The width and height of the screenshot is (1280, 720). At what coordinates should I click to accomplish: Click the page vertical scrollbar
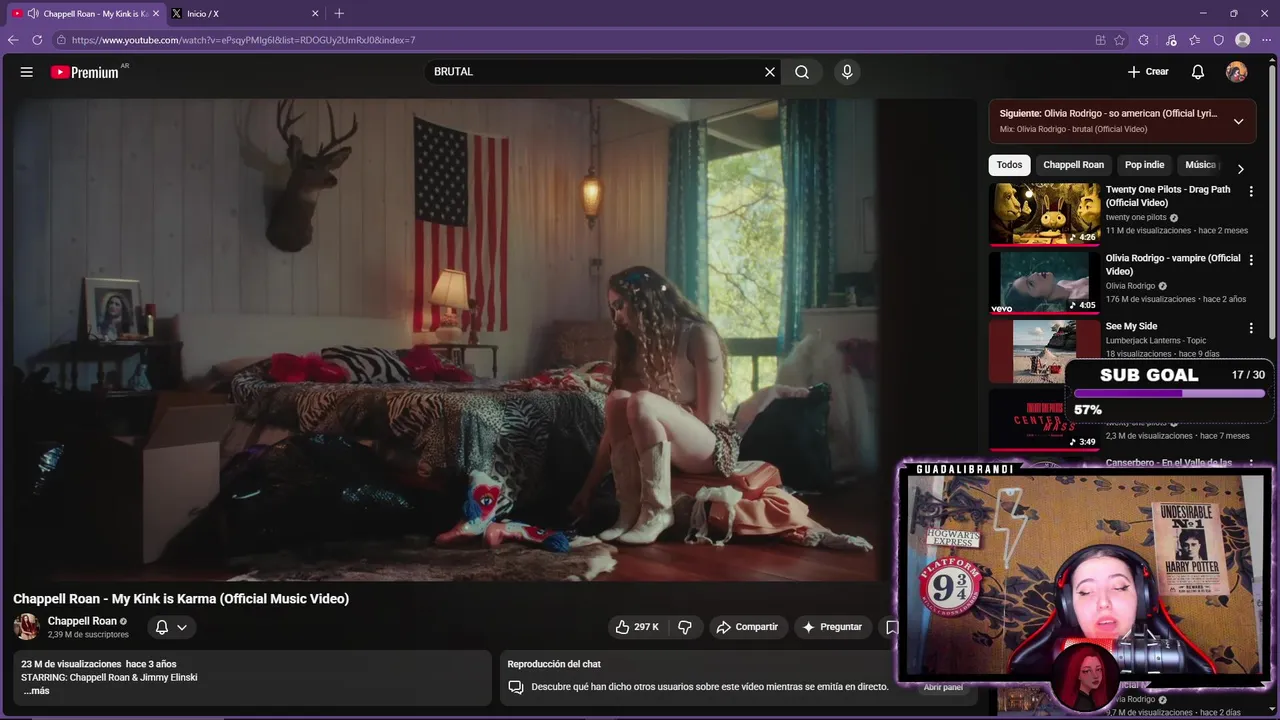pyautogui.click(x=1272, y=200)
